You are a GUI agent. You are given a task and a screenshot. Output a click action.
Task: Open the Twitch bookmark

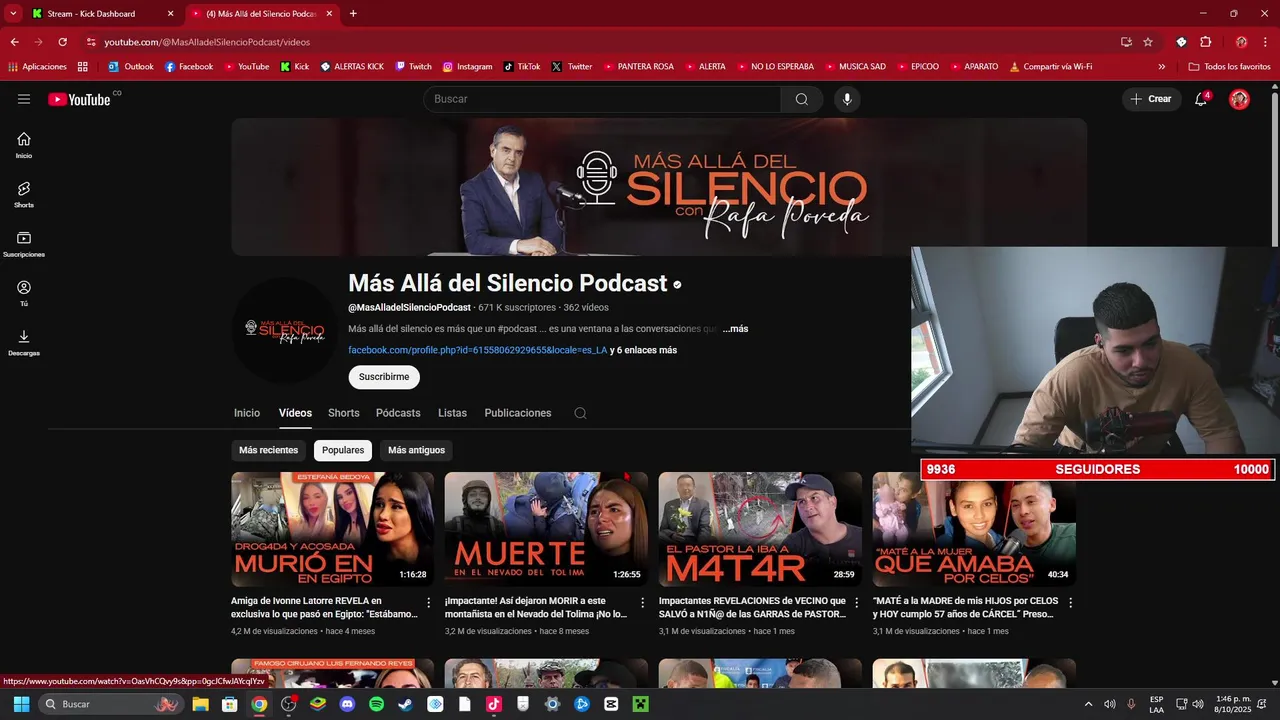coord(414,66)
